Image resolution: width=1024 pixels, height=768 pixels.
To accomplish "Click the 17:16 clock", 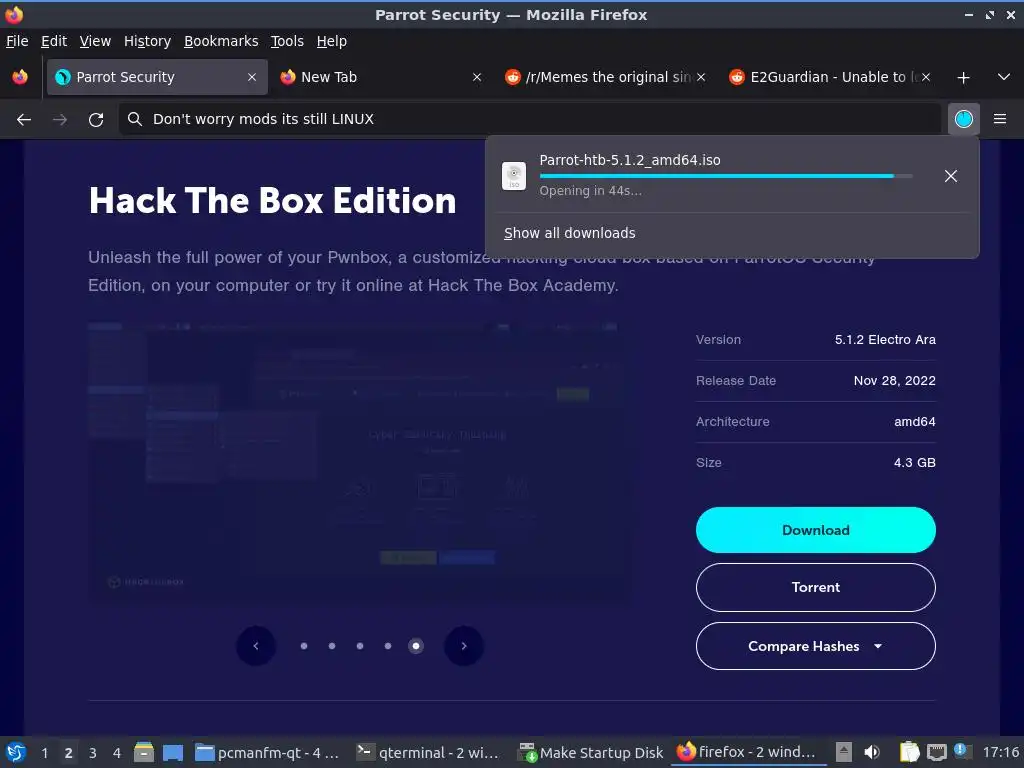I will point(1000,752).
